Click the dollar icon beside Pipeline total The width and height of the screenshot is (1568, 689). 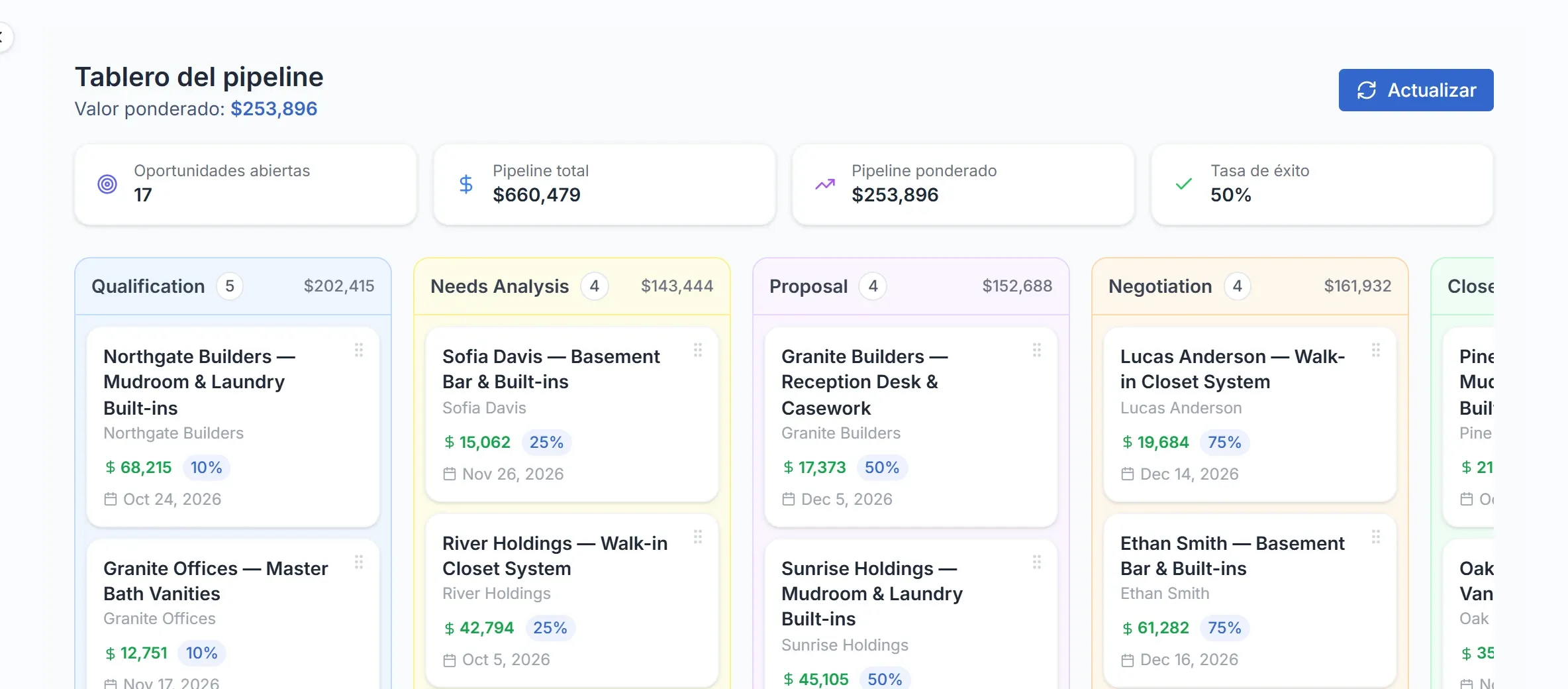click(466, 184)
